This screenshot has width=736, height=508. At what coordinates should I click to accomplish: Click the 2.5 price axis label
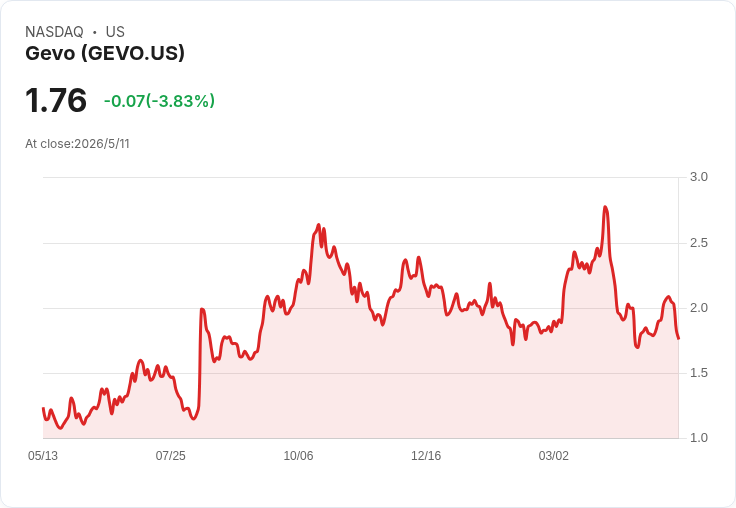click(x=698, y=243)
